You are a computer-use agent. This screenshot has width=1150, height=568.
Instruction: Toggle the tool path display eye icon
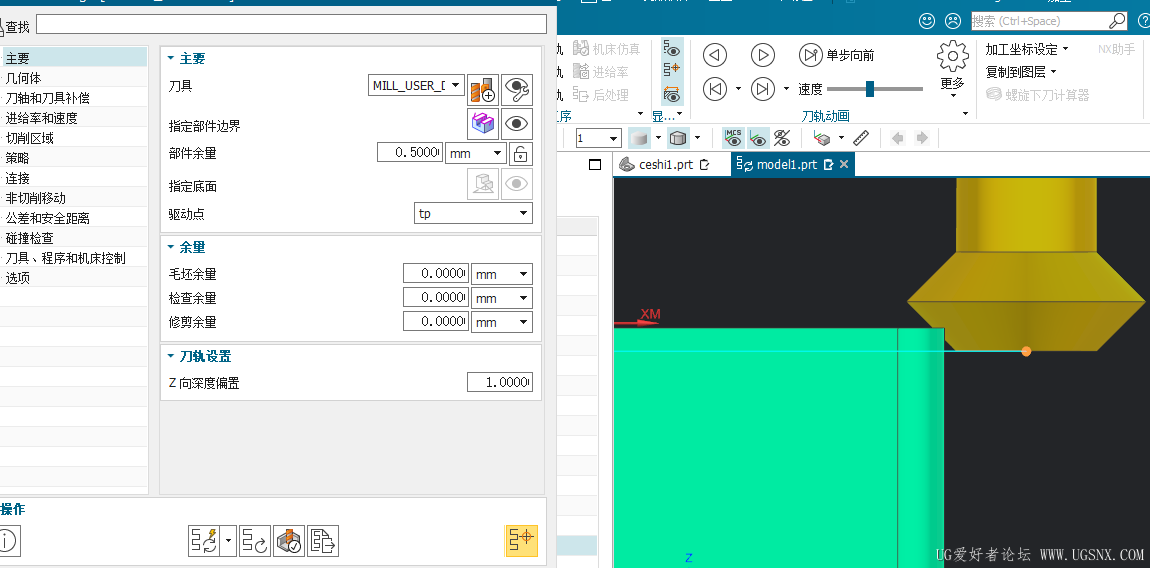[x=673, y=49]
